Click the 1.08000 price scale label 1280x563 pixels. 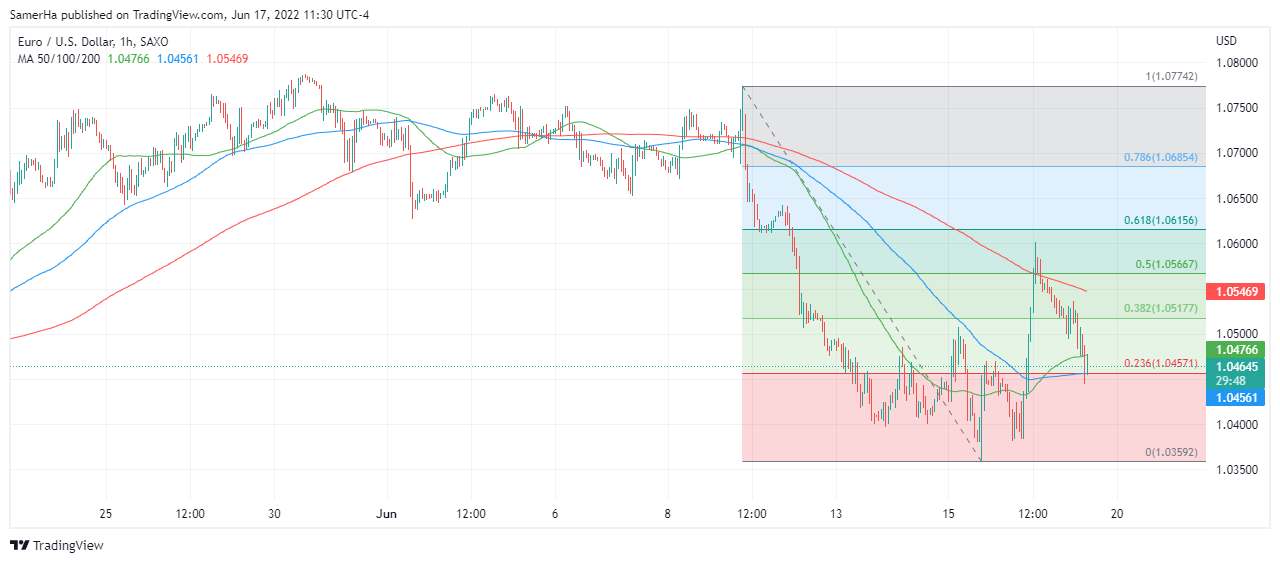coord(1238,62)
